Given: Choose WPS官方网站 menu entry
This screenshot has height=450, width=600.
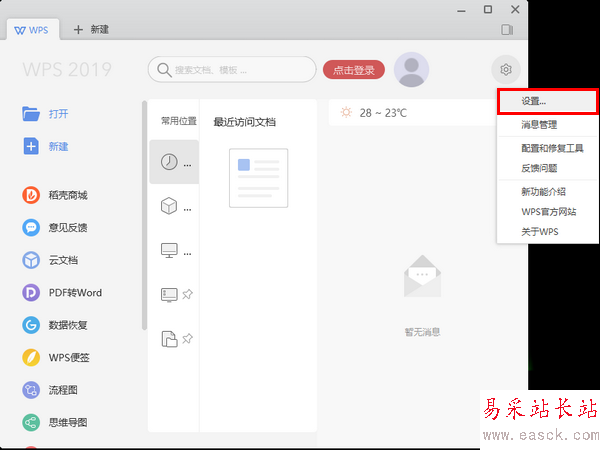Looking at the screenshot, I should coord(548,212).
